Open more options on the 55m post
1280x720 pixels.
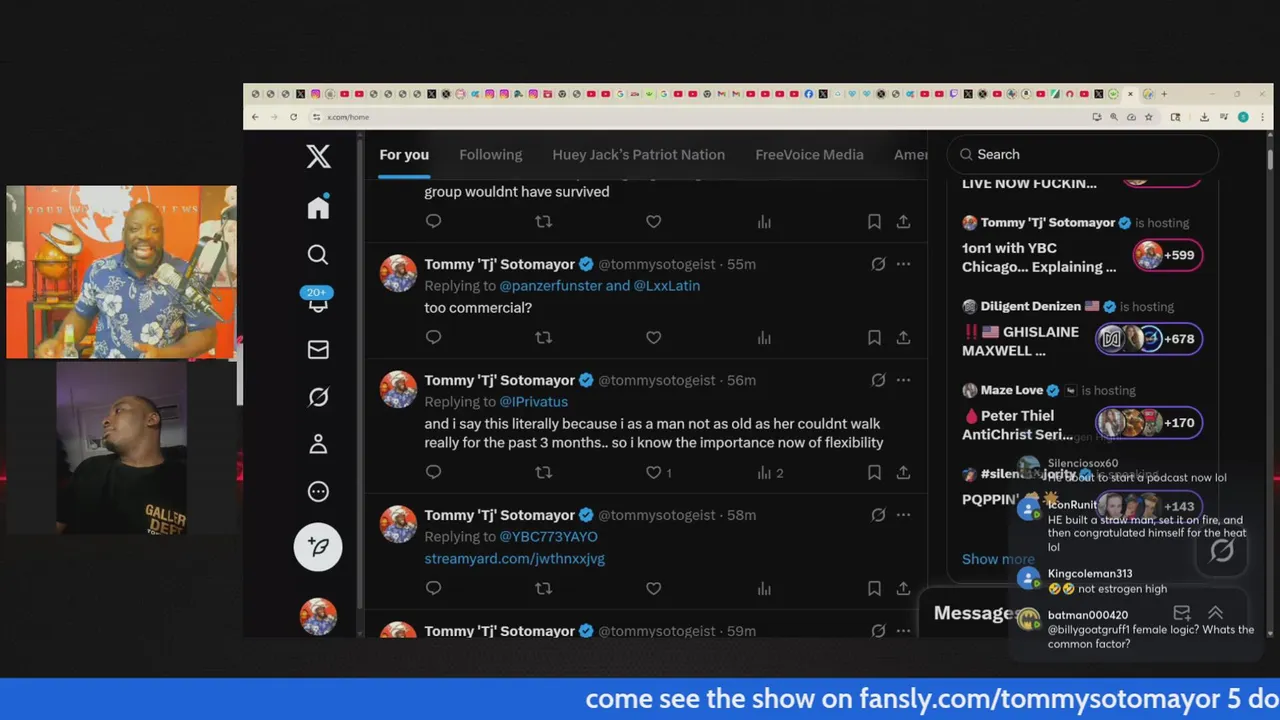(x=903, y=264)
